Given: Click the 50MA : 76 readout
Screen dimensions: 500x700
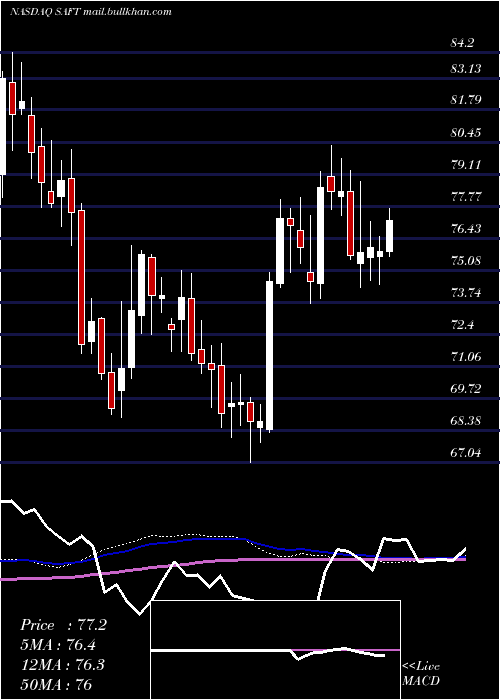Looking at the screenshot, I should [x=56, y=684].
